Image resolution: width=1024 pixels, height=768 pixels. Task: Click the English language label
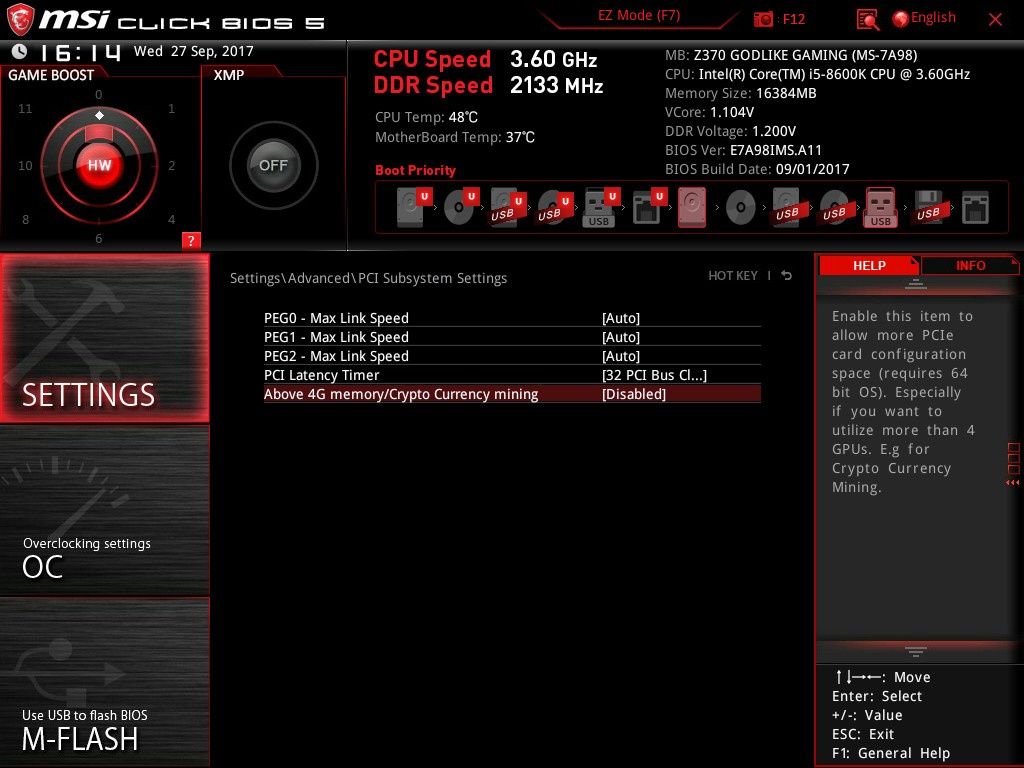(933, 18)
